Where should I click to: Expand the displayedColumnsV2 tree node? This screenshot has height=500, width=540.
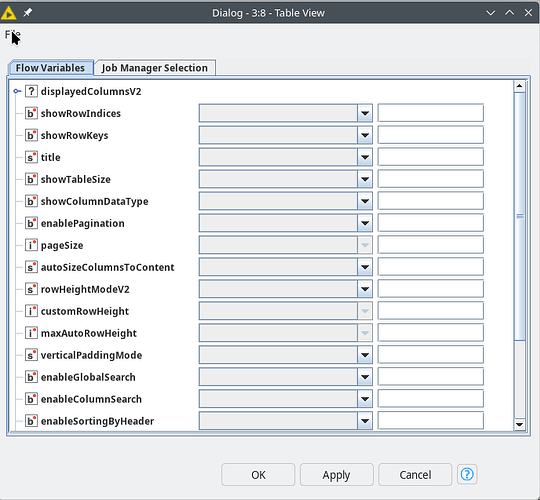17,91
